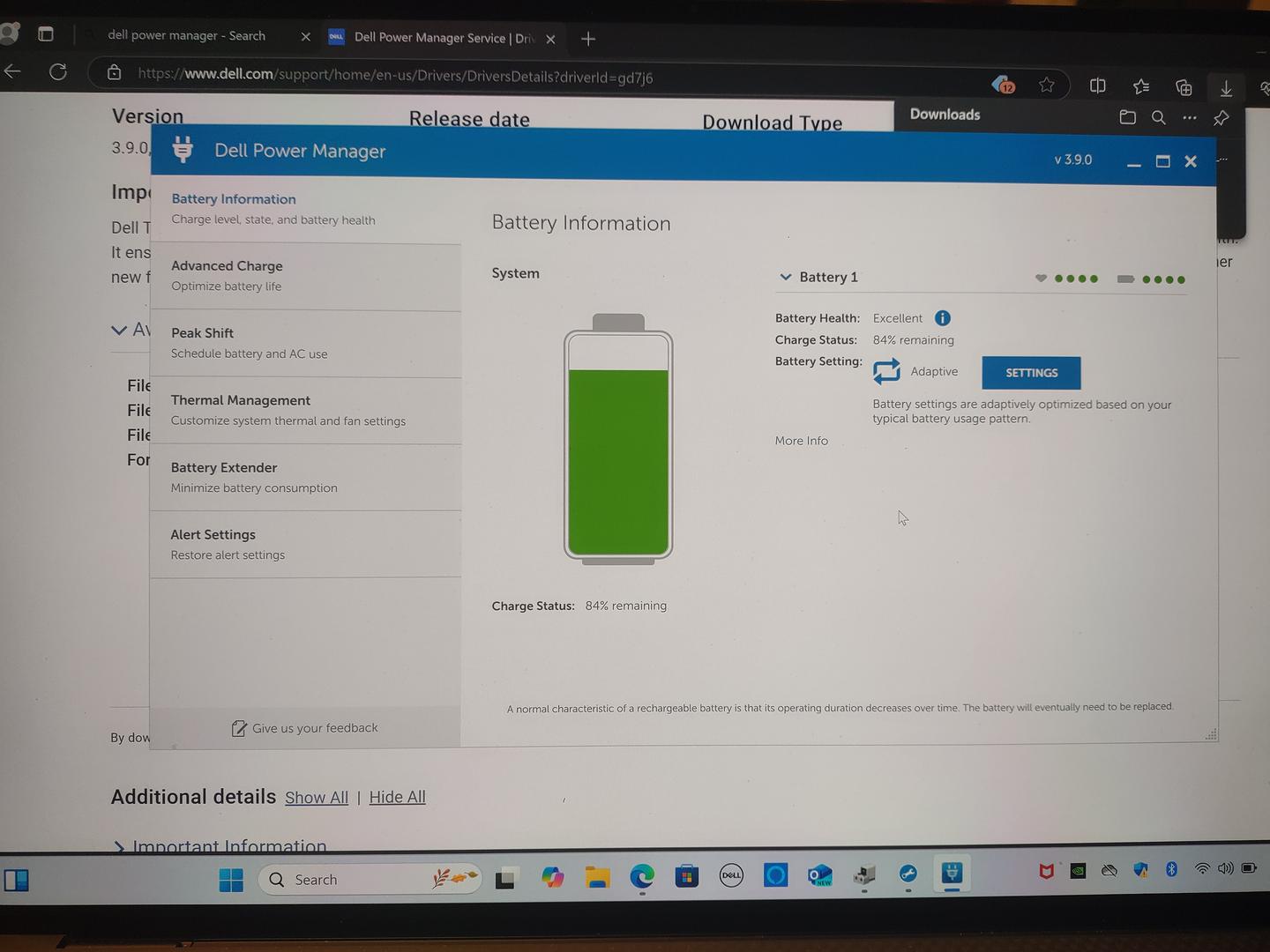Open Copilot from the taskbar
This screenshot has height=952, width=1270.
pyautogui.click(x=552, y=877)
